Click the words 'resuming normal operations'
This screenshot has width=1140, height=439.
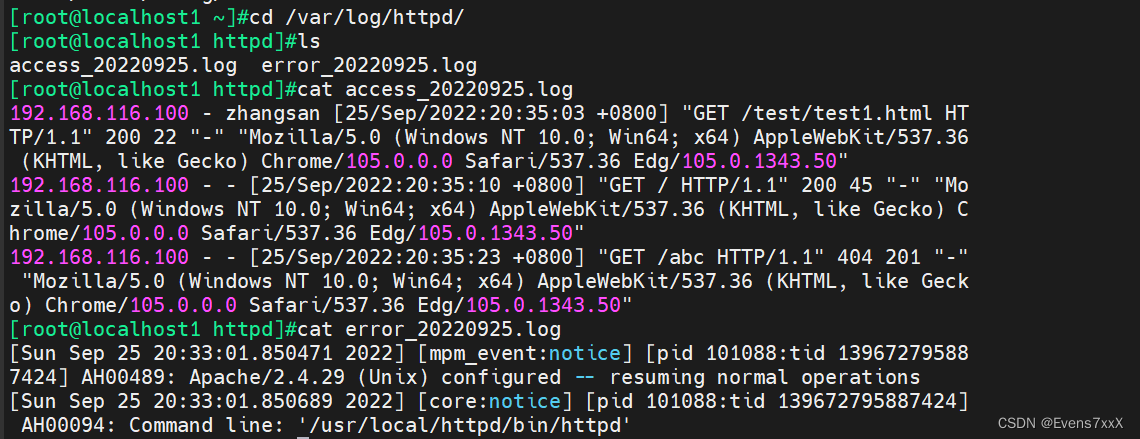(x=764, y=377)
